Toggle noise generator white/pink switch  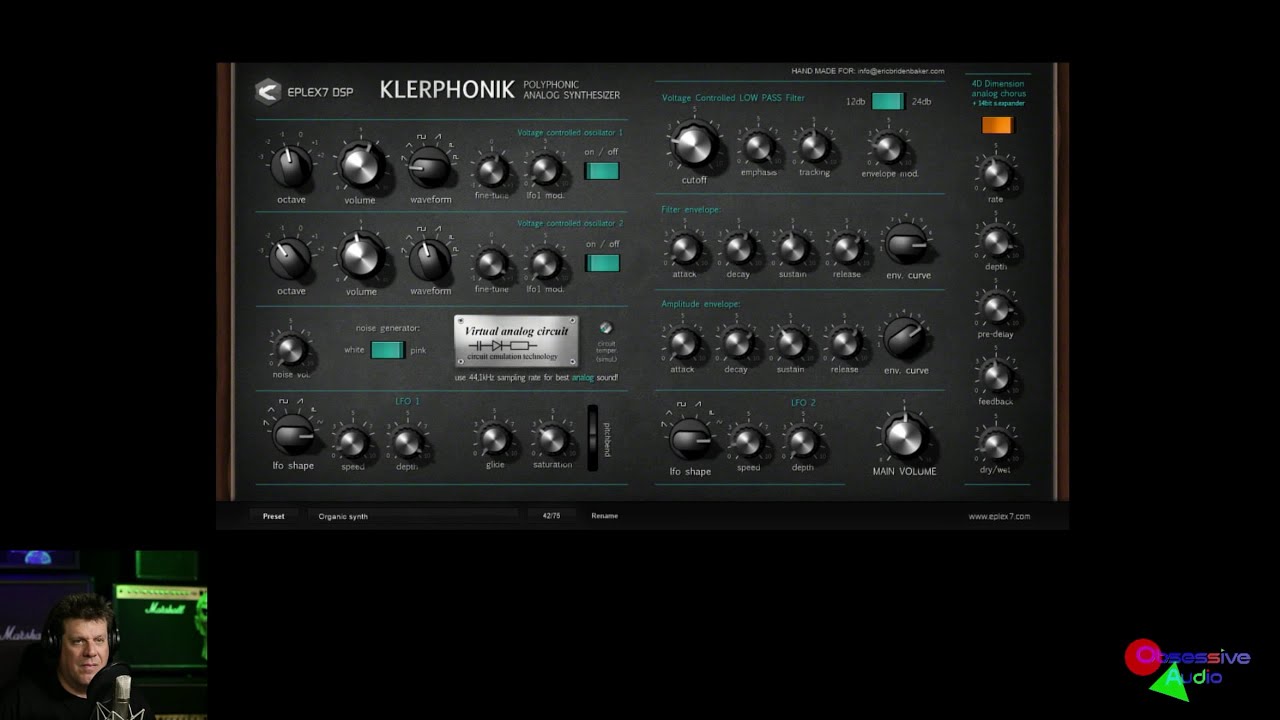point(387,350)
